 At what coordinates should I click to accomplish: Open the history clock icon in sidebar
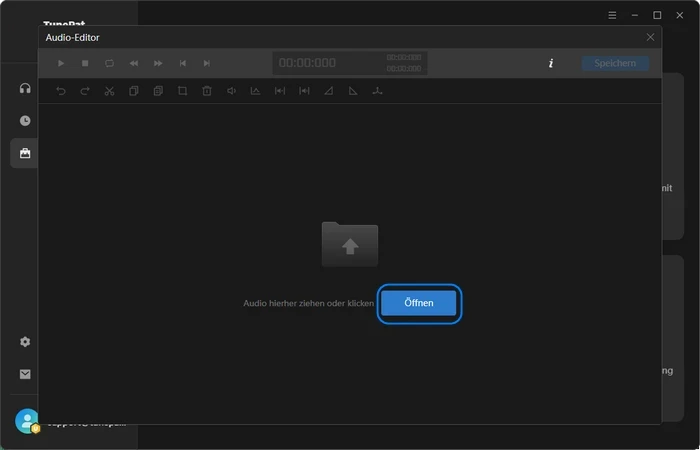pyautogui.click(x=25, y=121)
